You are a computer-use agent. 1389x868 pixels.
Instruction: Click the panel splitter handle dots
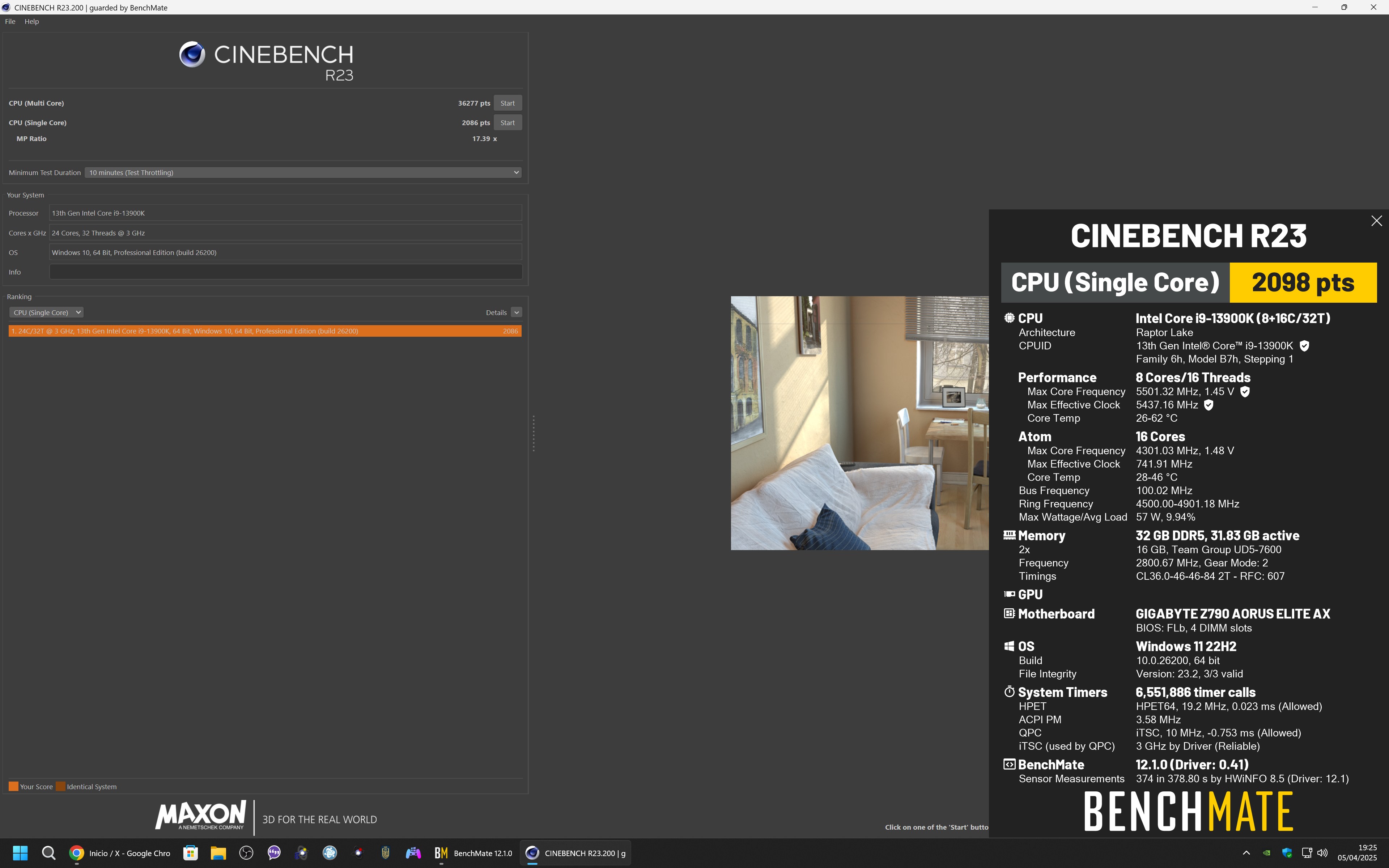click(534, 433)
